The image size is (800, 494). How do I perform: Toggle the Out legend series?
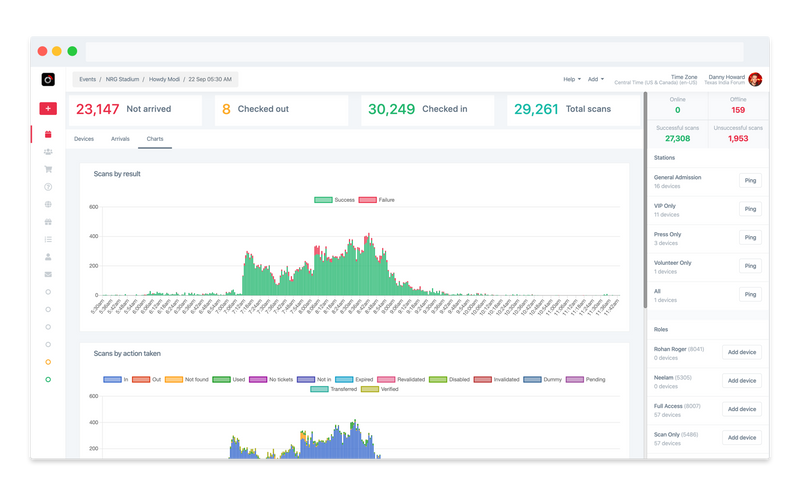[x=146, y=380]
